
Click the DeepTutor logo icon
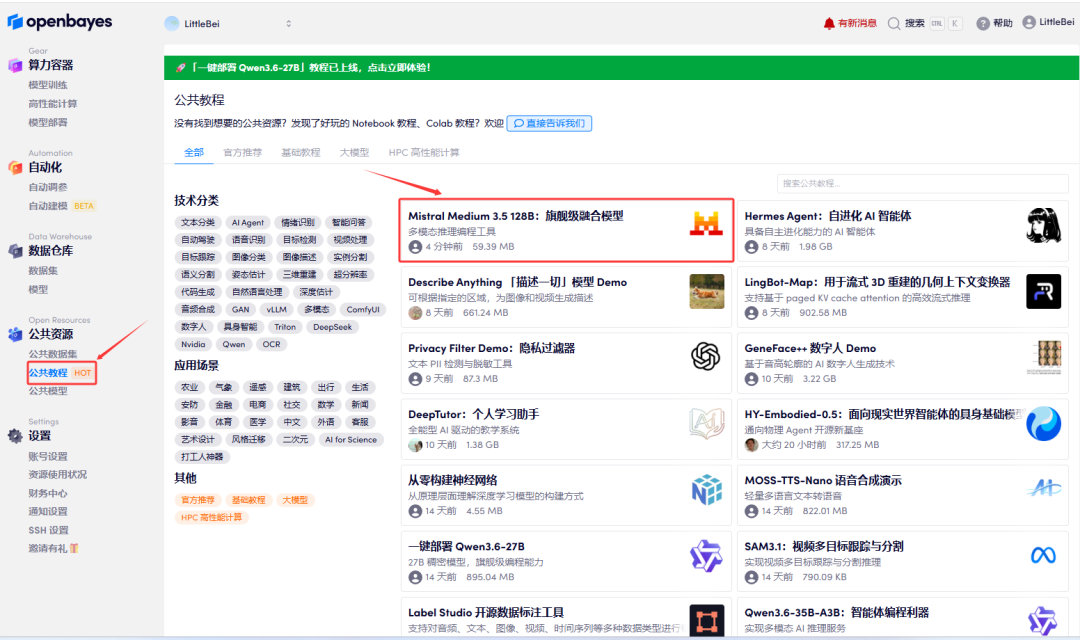pos(707,423)
